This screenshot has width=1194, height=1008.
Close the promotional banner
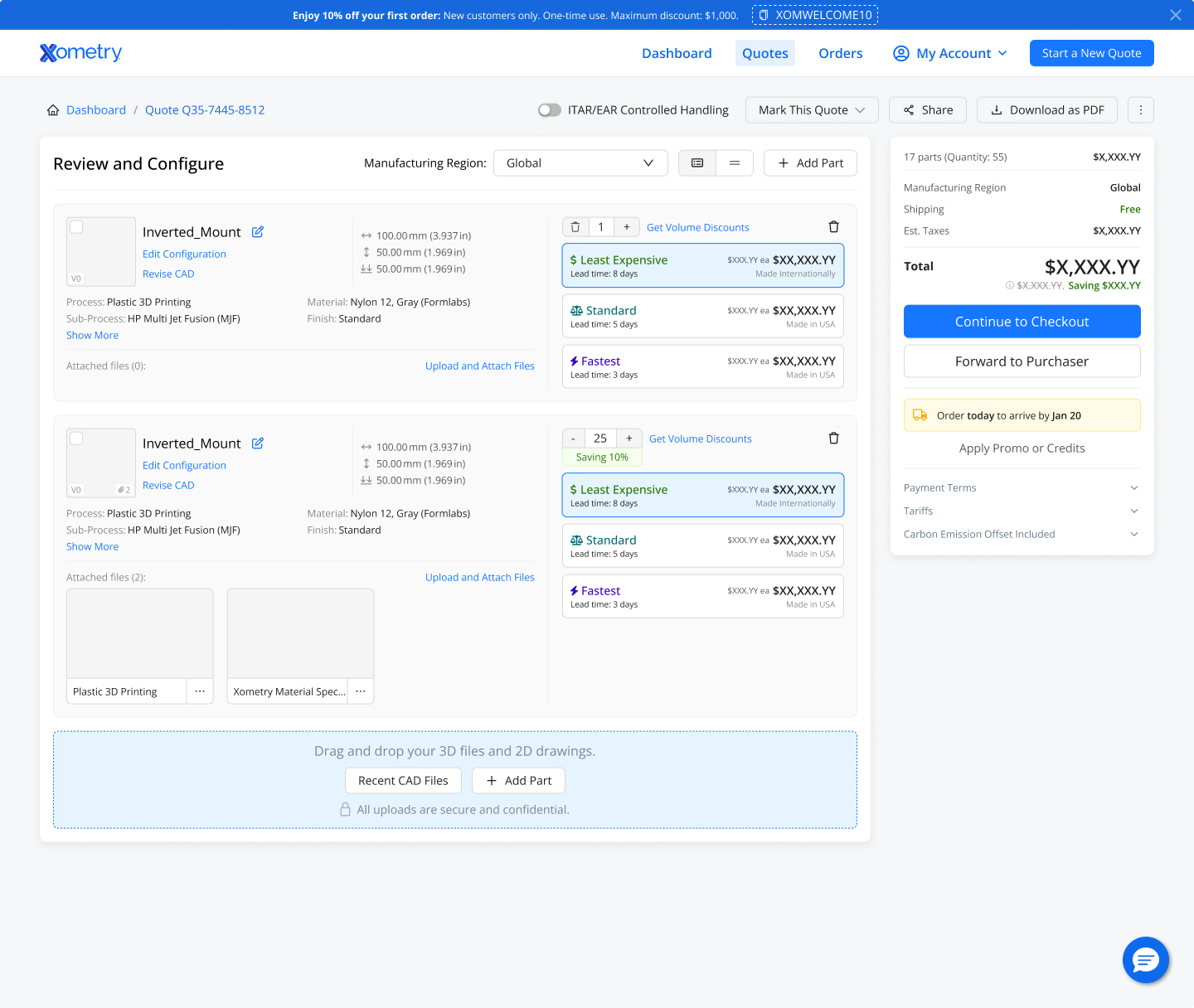(x=1175, y=15)
